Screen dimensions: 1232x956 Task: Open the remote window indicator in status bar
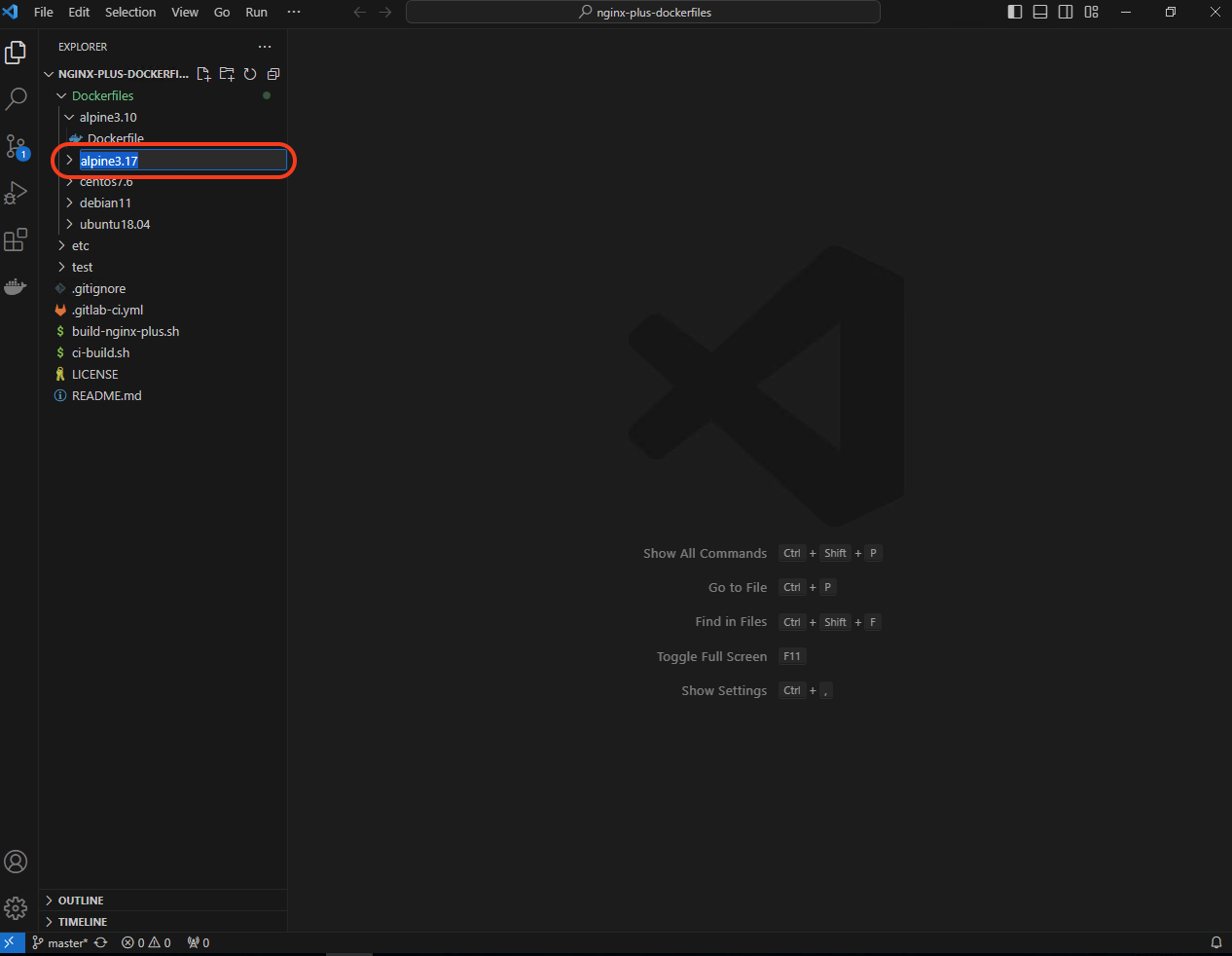(10, 942)
